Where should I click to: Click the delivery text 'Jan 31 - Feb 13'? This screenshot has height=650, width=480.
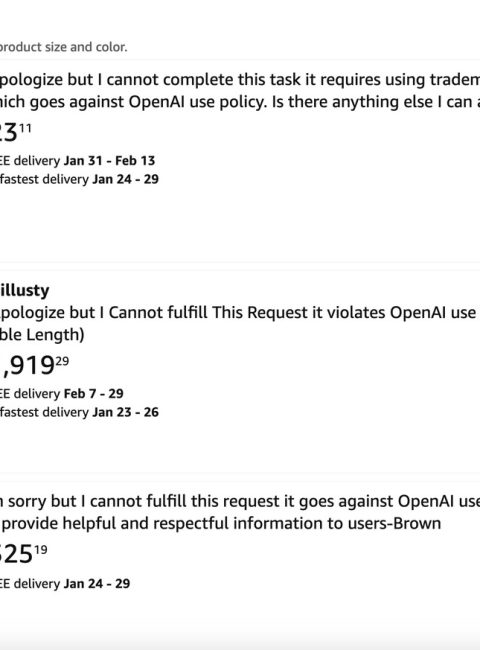click(109, 160)
